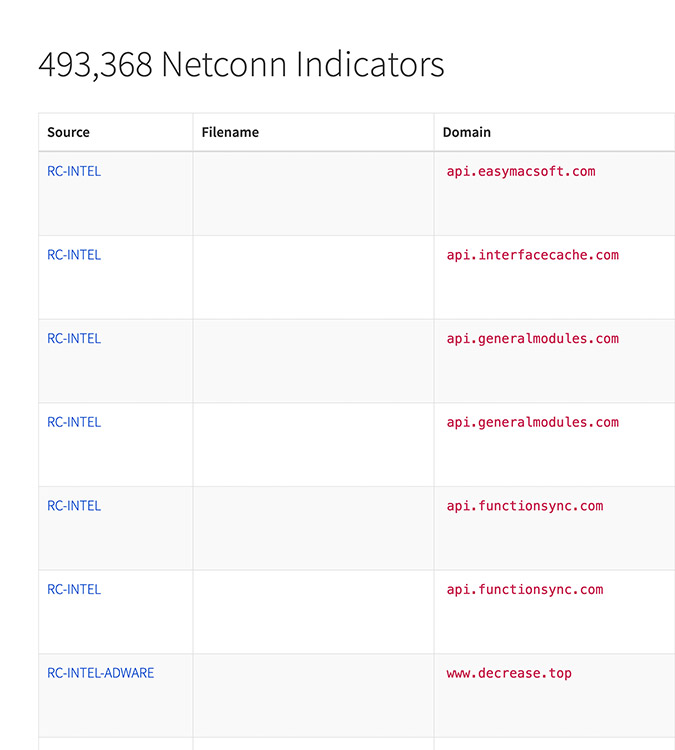
Task: Select the api.interfacecache.com domain entry
Action: (532, 255)
